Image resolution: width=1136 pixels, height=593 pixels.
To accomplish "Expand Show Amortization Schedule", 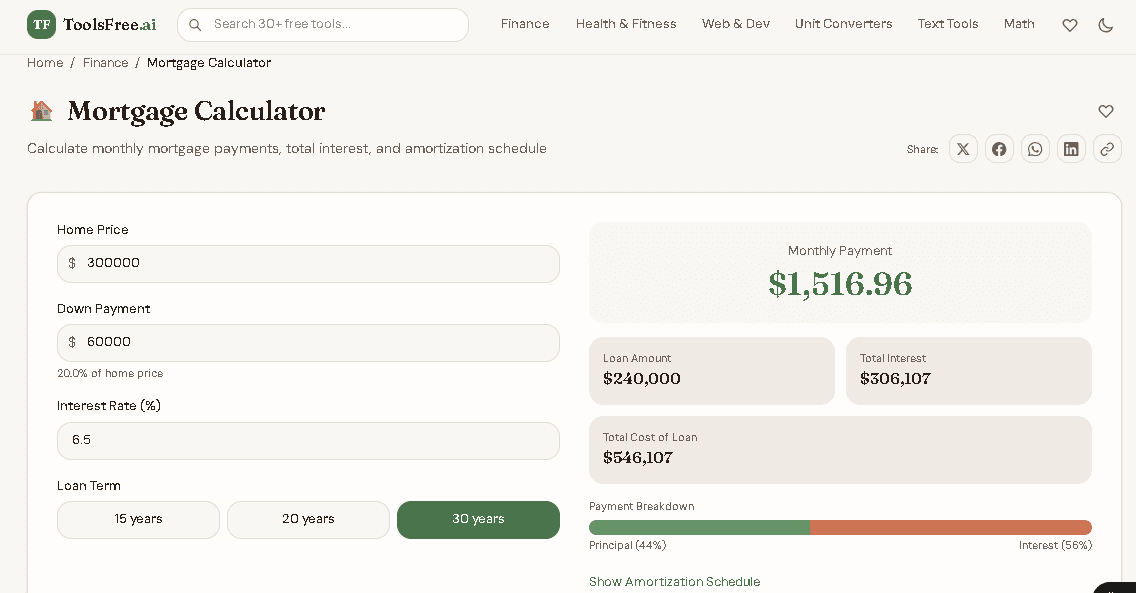I will (x=674, y=582).
